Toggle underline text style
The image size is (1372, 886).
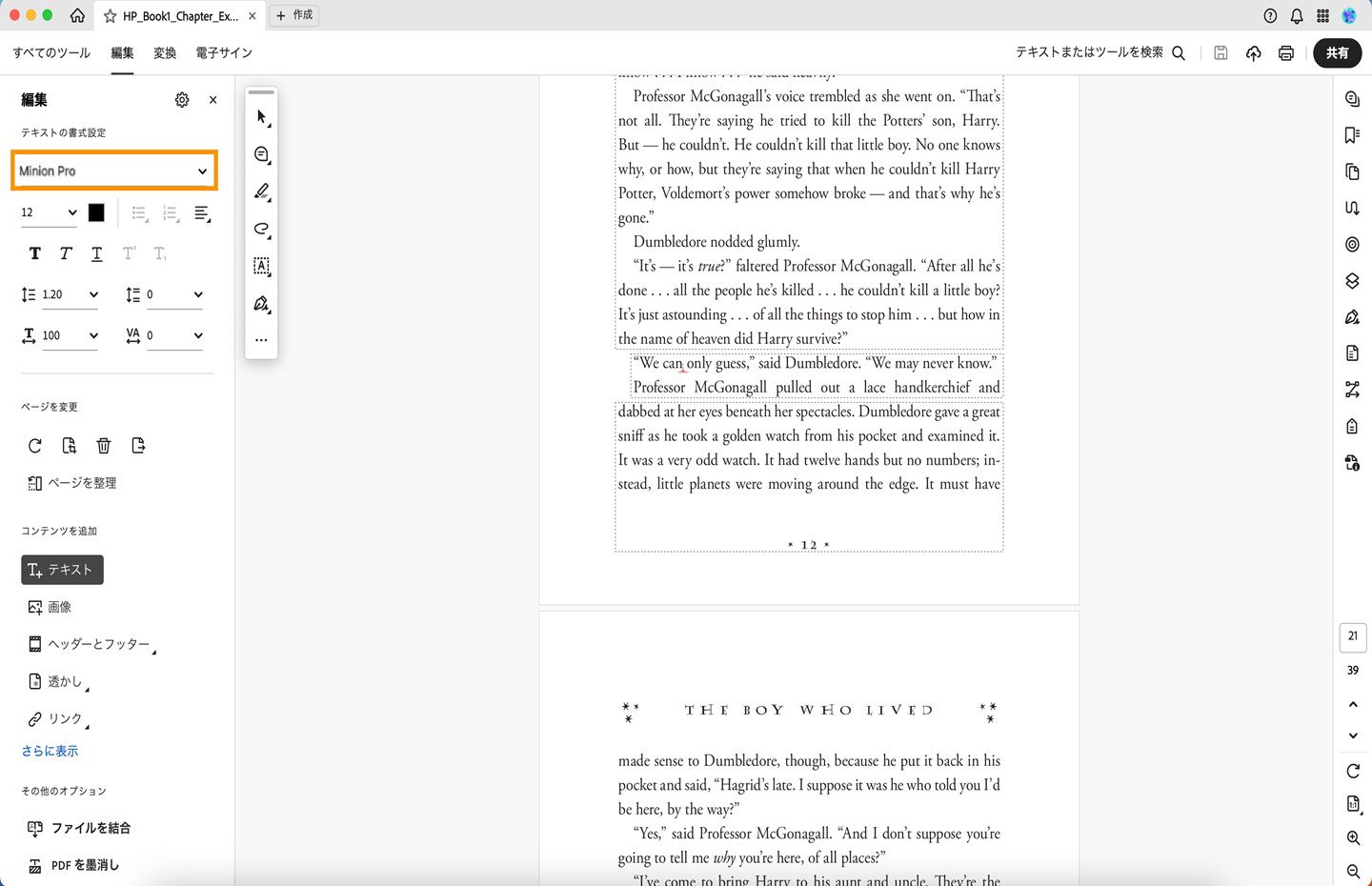point(97,253)
